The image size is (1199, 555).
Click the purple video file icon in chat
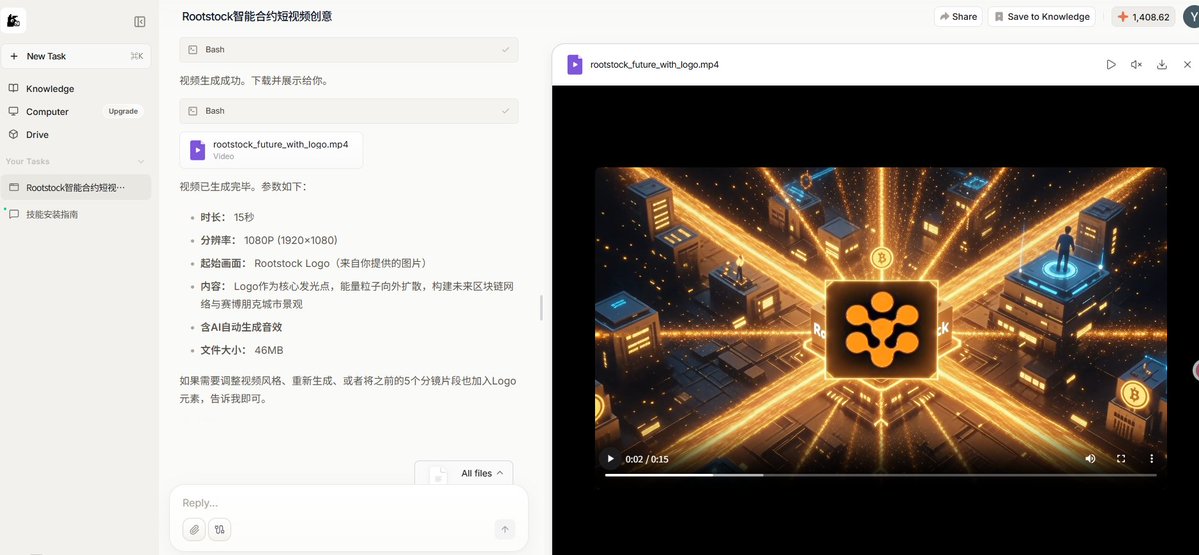pyautogui.click(x=197, y=150)
